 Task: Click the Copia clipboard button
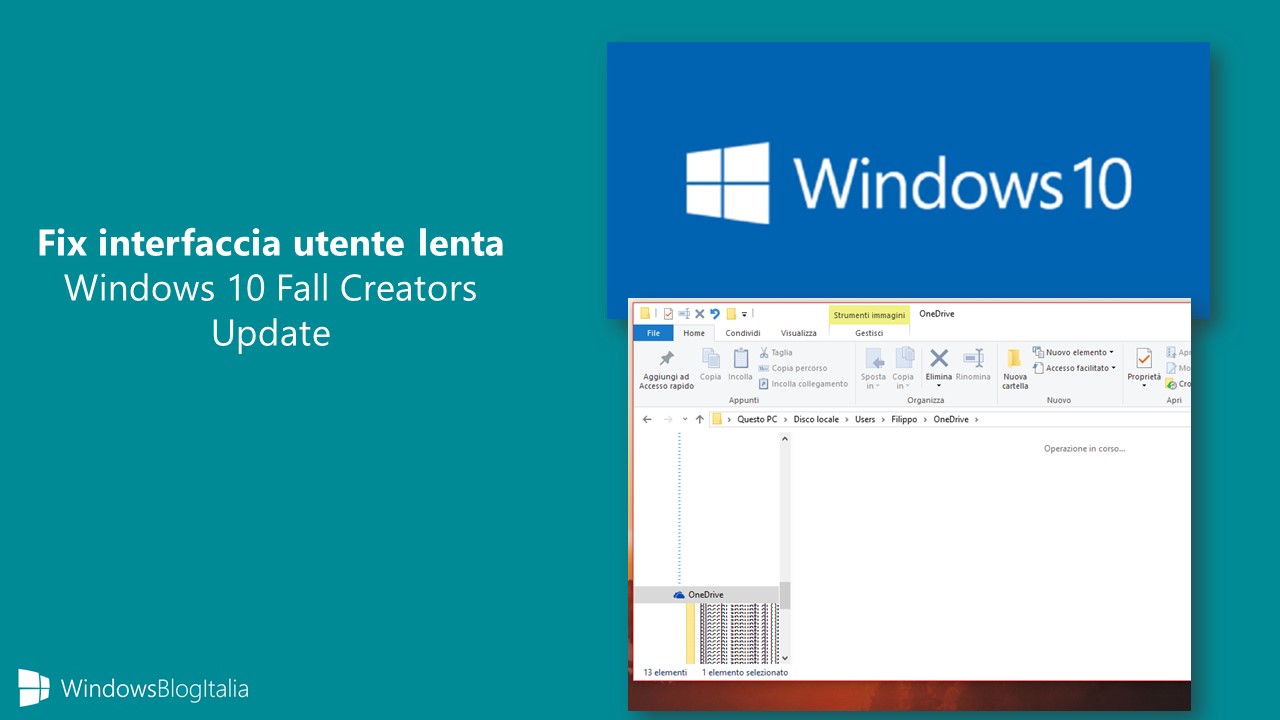[711, 365]
